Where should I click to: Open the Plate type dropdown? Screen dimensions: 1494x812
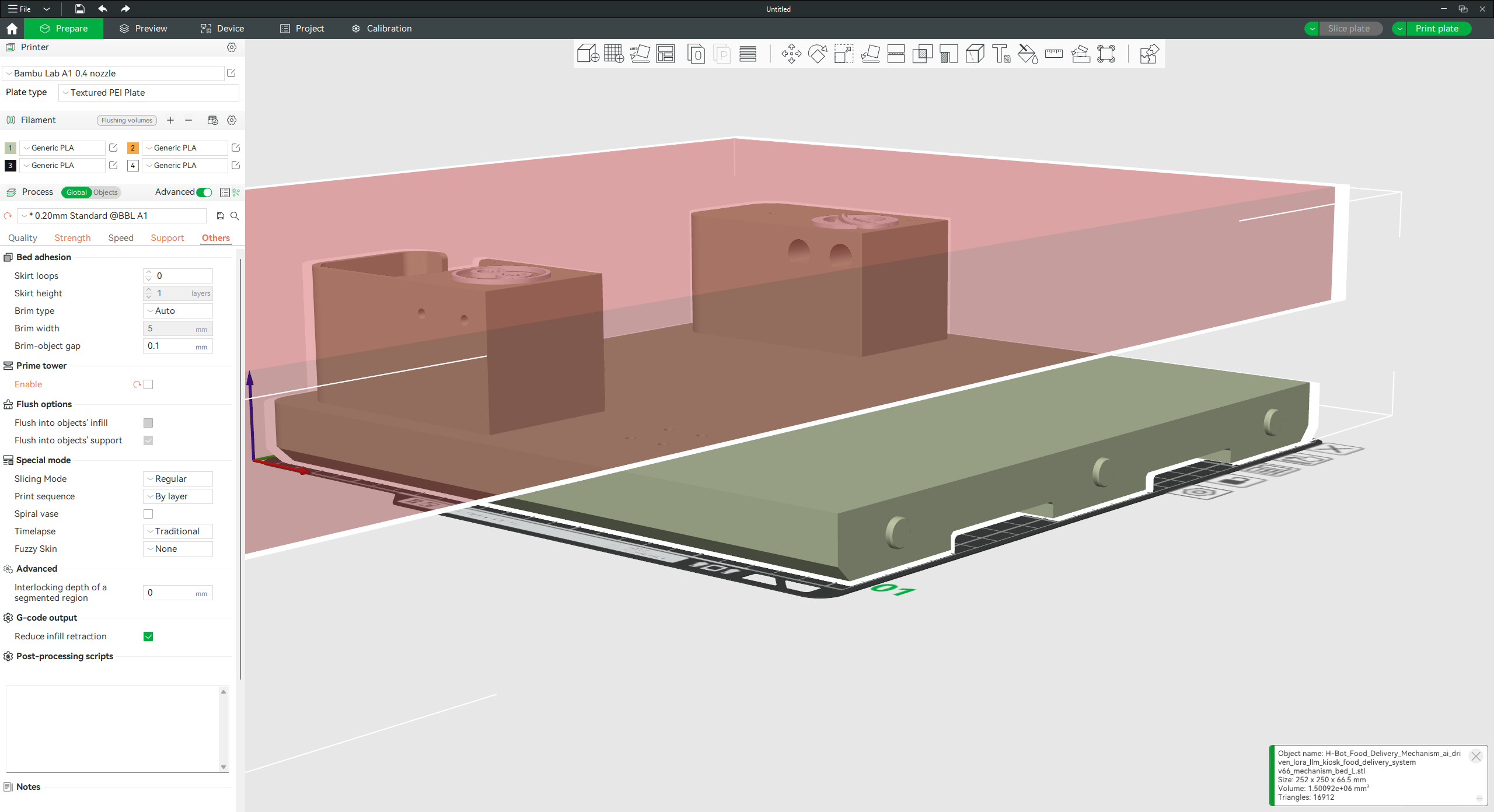(149, 93)
